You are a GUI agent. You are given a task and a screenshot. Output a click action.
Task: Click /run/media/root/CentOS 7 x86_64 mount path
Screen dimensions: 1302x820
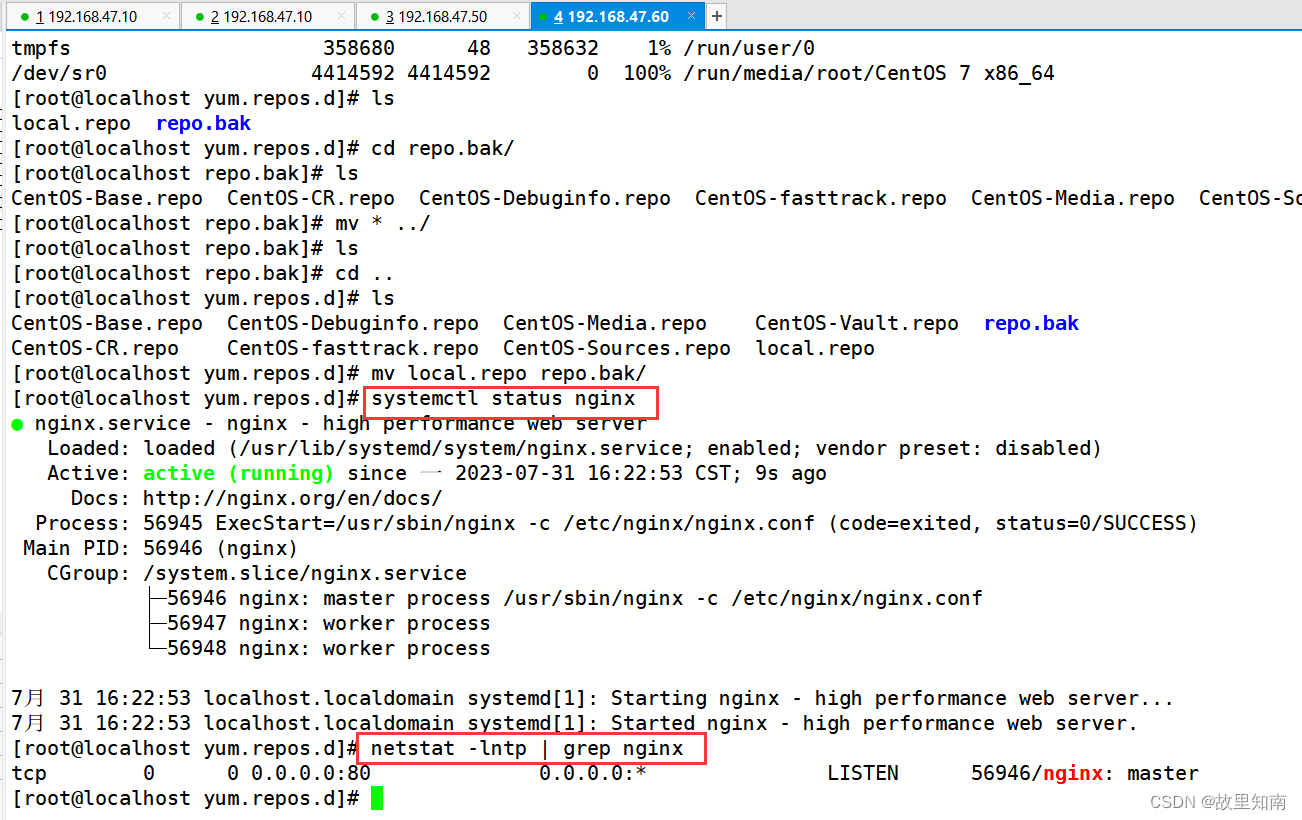pyautogui.click(x=869, y=73)
